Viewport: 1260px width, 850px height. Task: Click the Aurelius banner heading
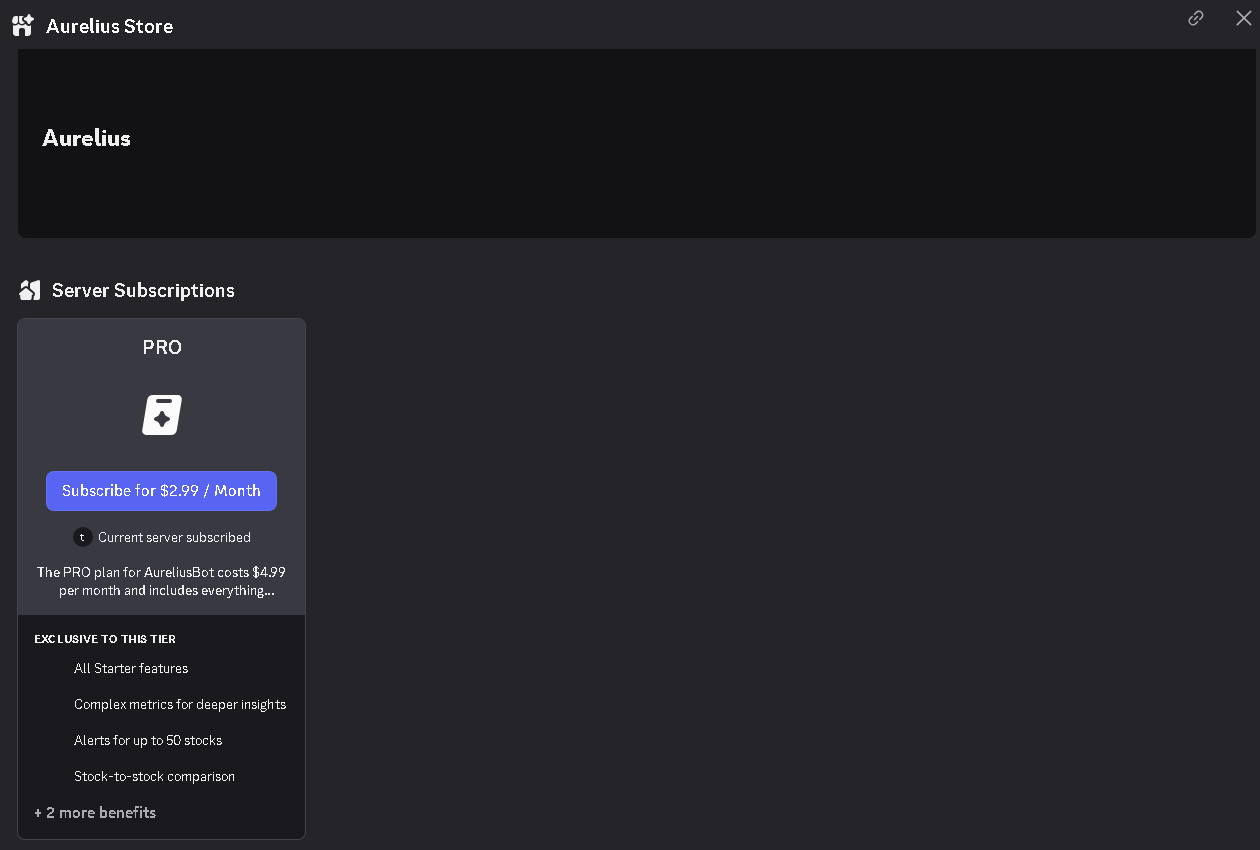point(86,138)
